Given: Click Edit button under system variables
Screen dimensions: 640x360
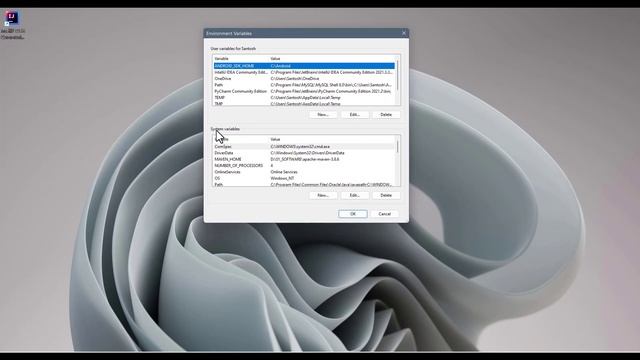Looking at the screenshot, I should coord(354,196).
